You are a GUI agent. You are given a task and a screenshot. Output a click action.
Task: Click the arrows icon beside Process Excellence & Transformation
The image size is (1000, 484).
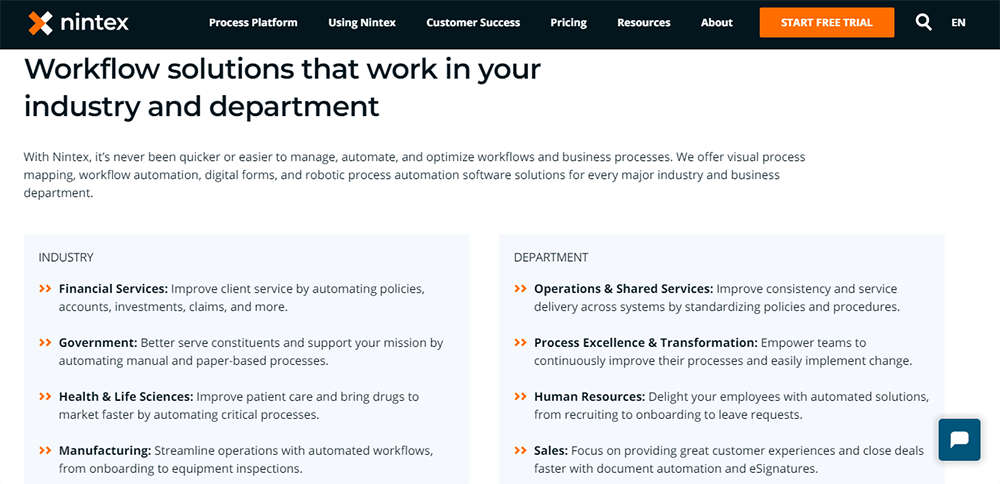pos(520,343)
